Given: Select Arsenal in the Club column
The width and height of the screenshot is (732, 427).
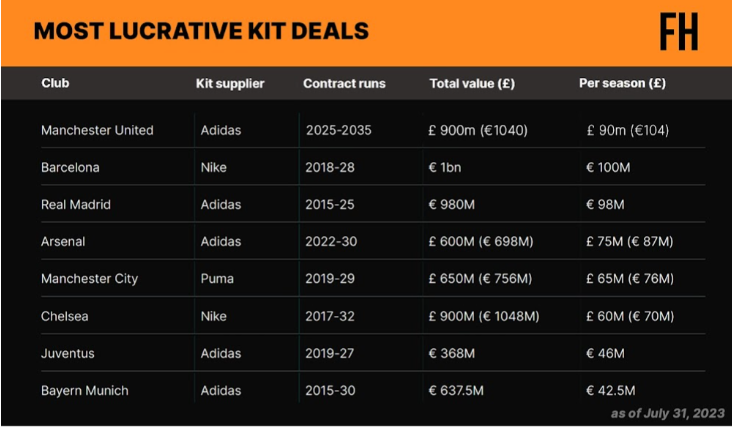Looking at the screenshot, I should (x=63, y=241).
